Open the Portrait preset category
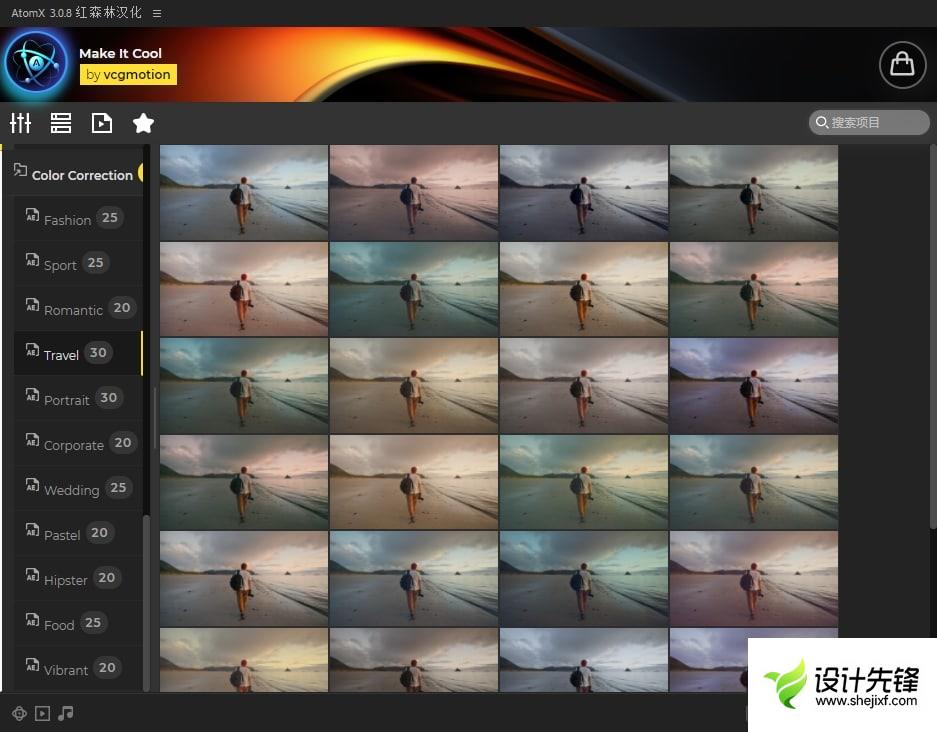The height and width of the screenshot is (732, 937). coord(66,399)
